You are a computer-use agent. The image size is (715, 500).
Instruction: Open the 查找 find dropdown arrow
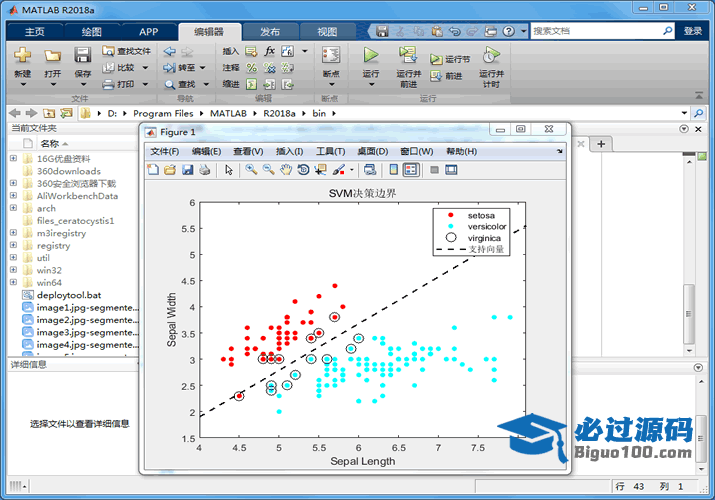point(206,84)
